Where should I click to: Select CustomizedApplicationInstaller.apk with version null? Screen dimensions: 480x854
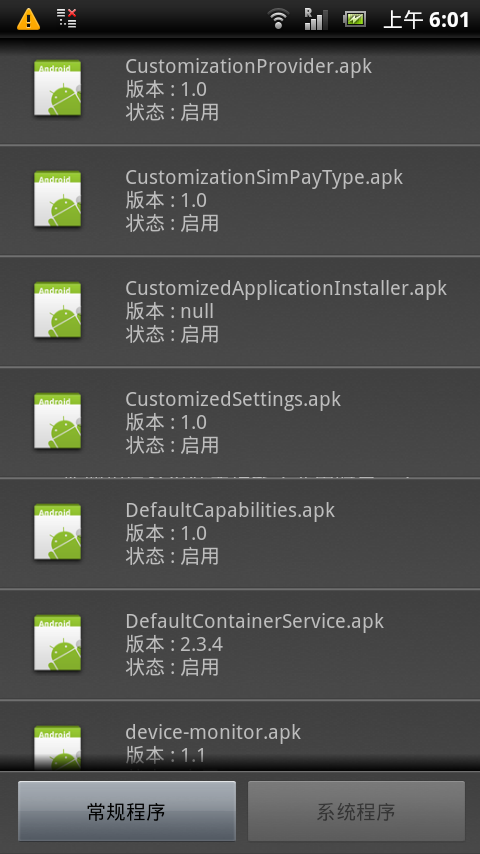[240, 312]
